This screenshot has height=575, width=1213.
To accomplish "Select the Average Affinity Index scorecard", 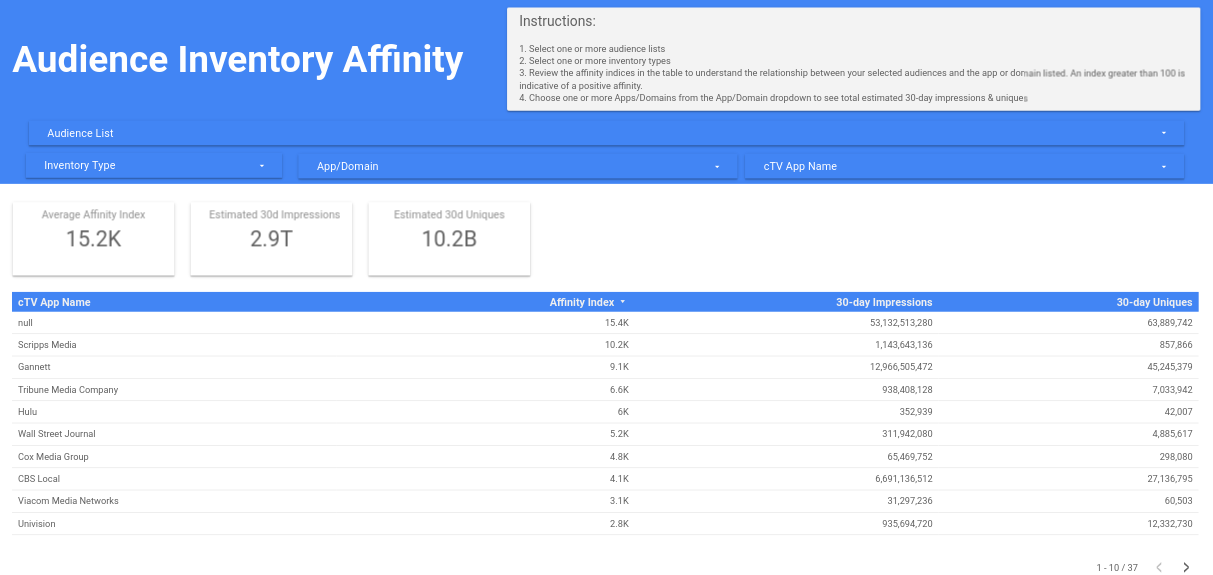I will pyautogui.click(x=93, y=238).
